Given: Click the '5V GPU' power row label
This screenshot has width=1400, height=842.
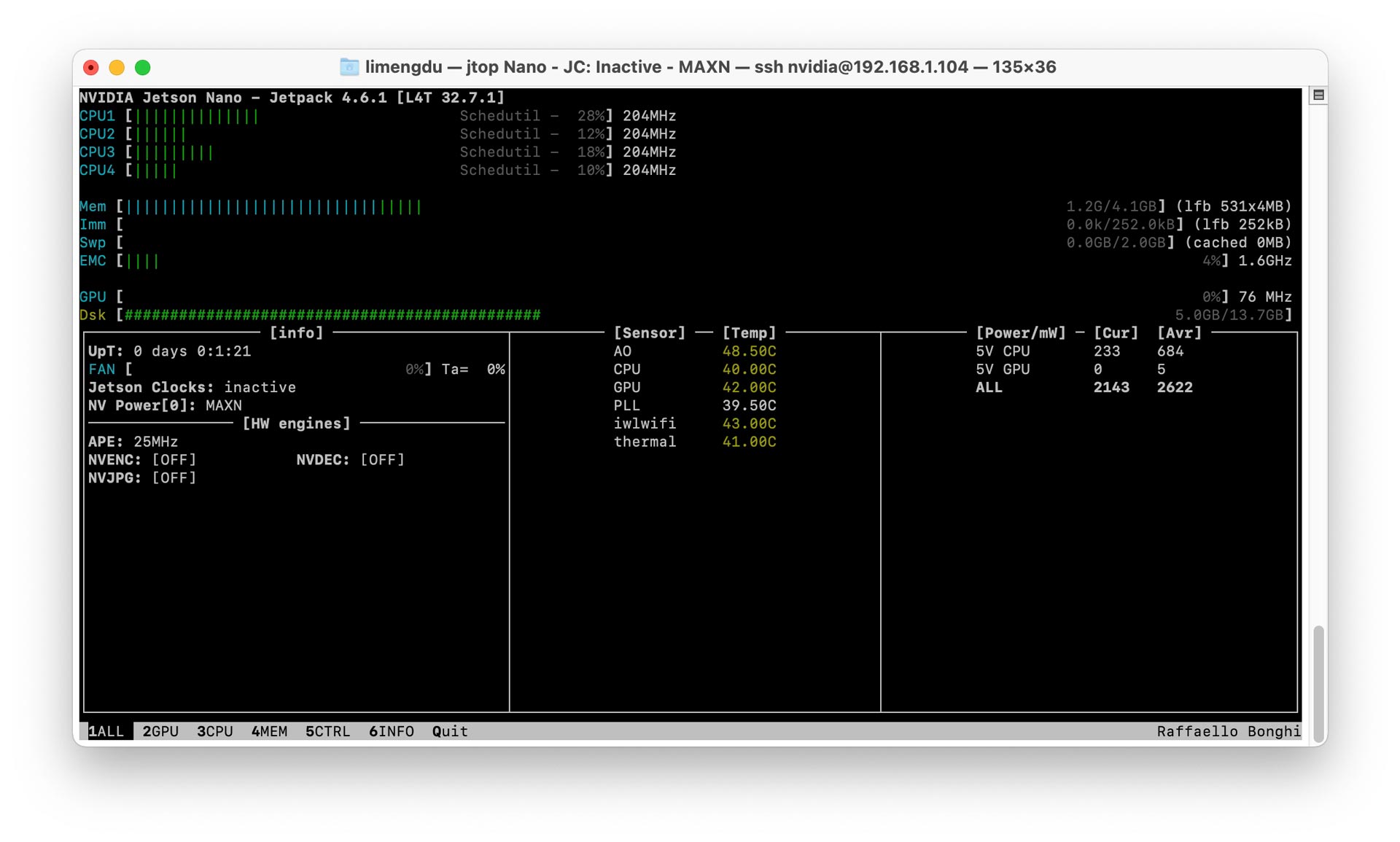Looking at the screenshot, I should 1003,370.
